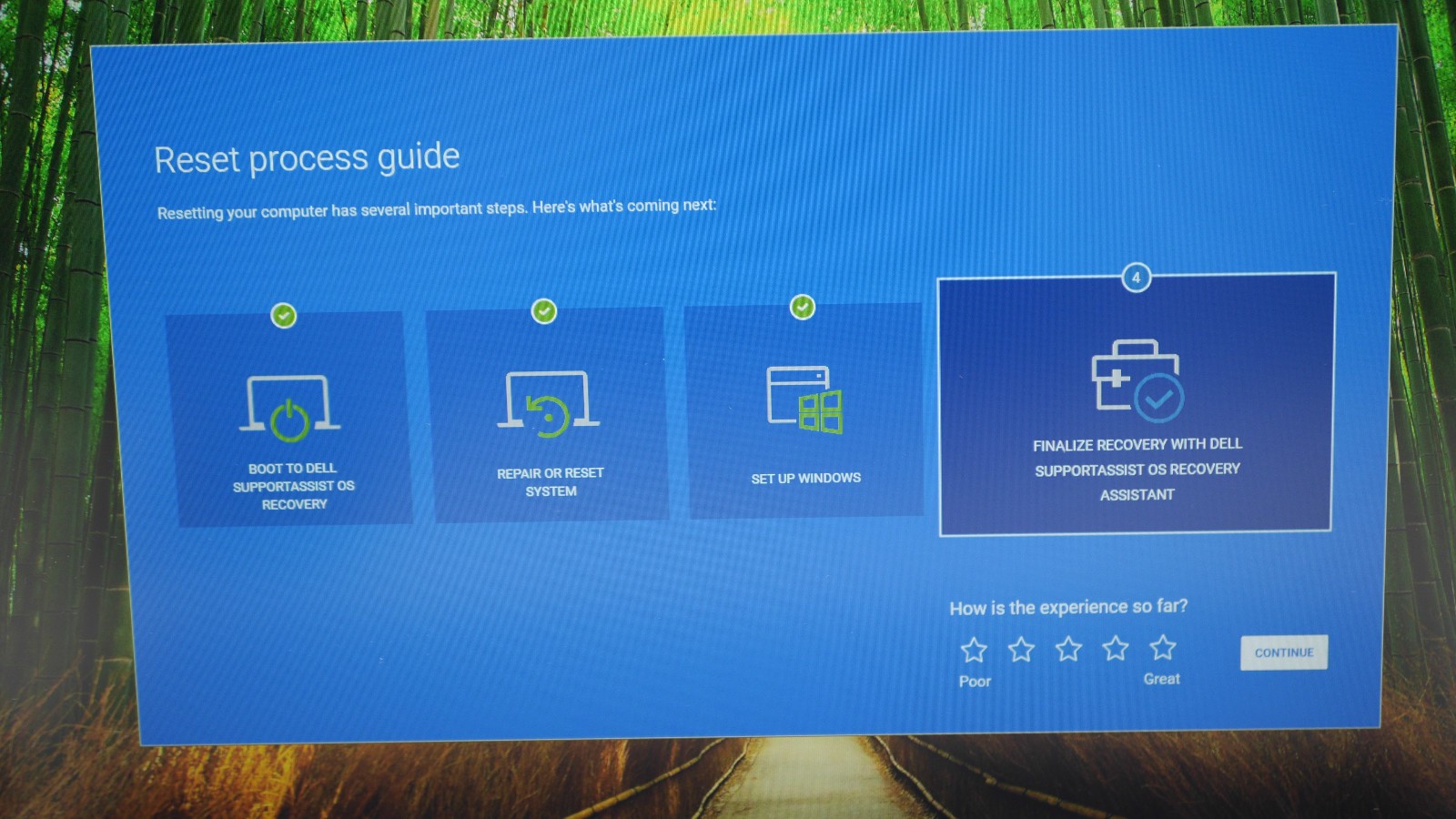
Task: Rate the experience two stars
Action: point(1021,649)
